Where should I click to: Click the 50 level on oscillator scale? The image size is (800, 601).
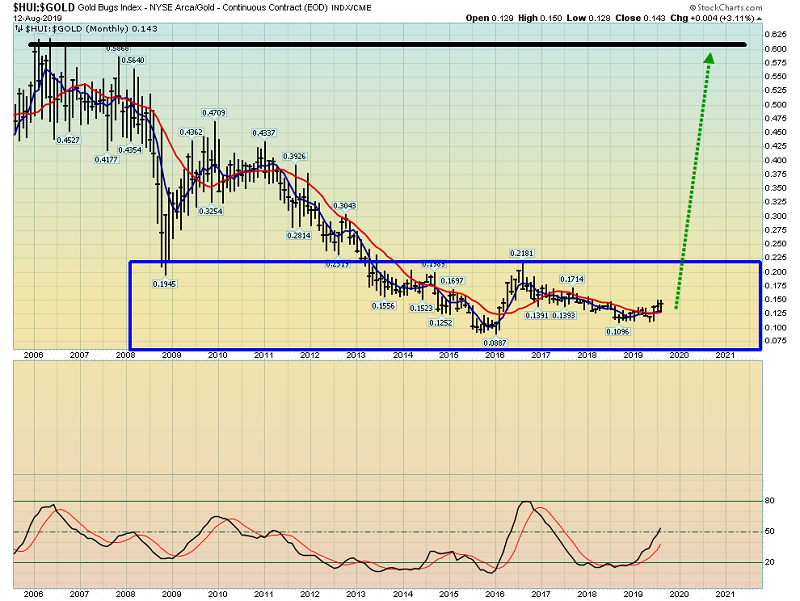(x=769, y=532)
